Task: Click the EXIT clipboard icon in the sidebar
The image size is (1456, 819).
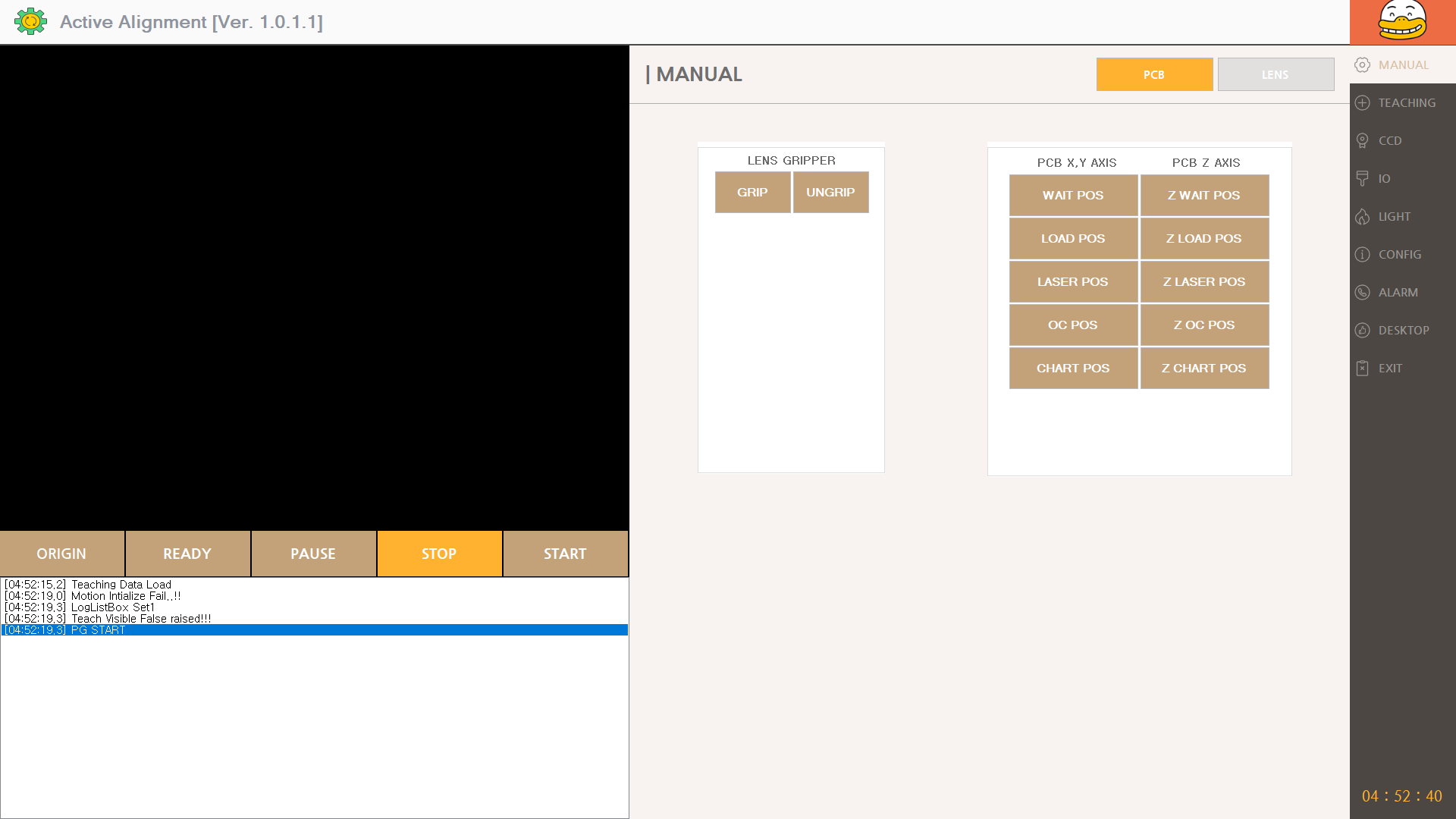Action: coord(1363,369)
